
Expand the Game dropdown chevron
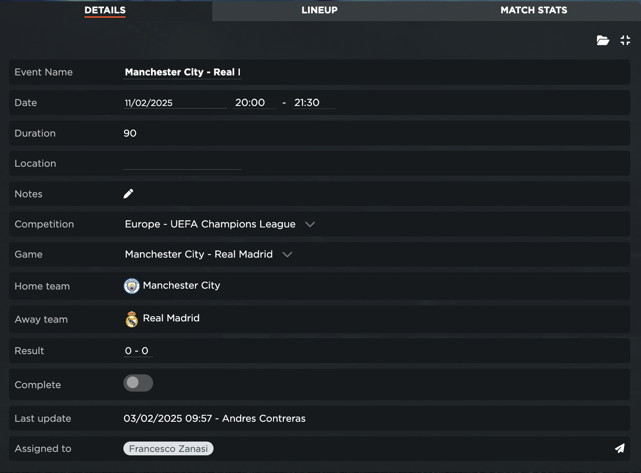tap(287, 255)
